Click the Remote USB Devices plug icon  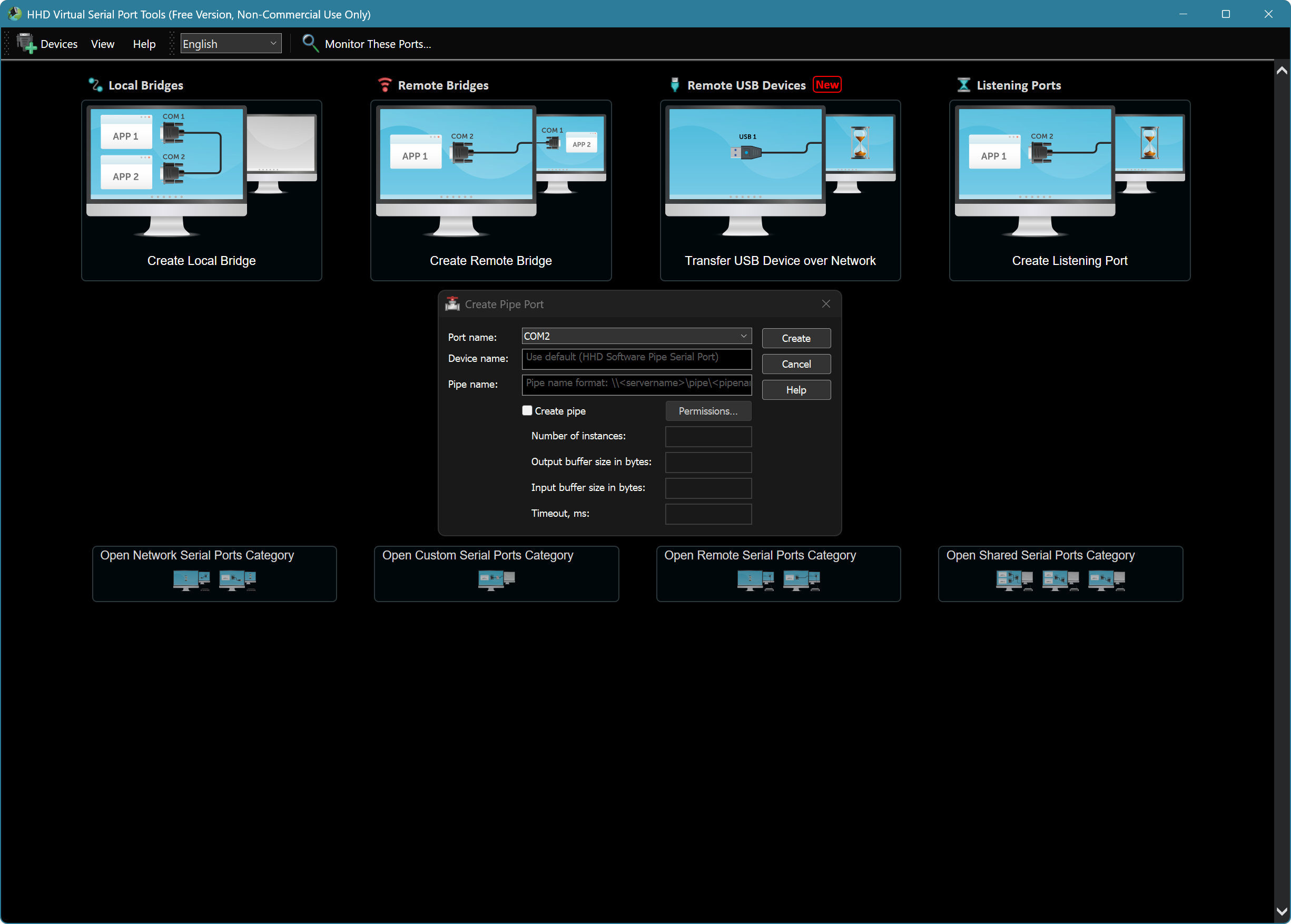click(675, 85)
